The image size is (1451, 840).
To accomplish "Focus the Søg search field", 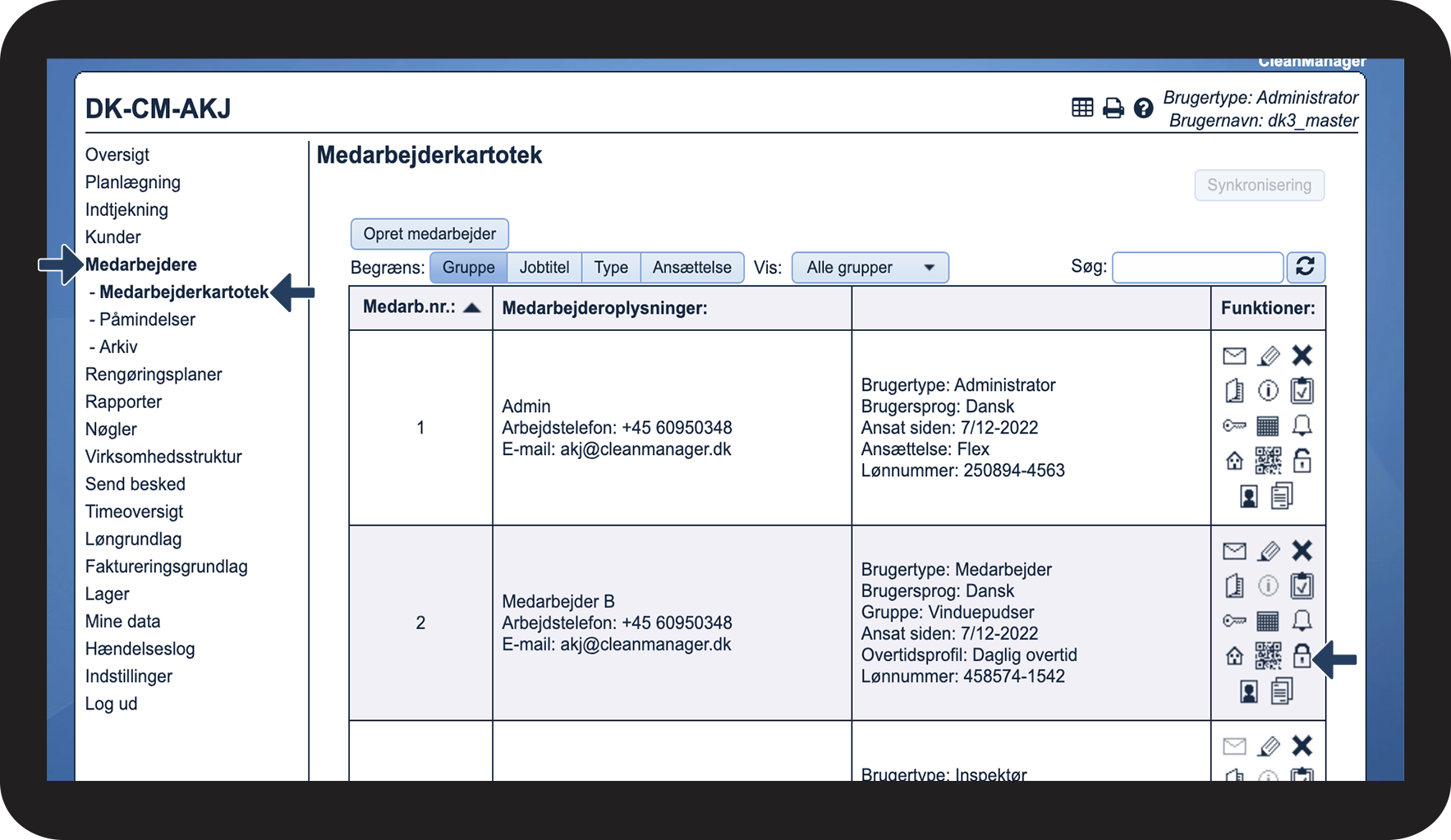I will [1197, 268].
